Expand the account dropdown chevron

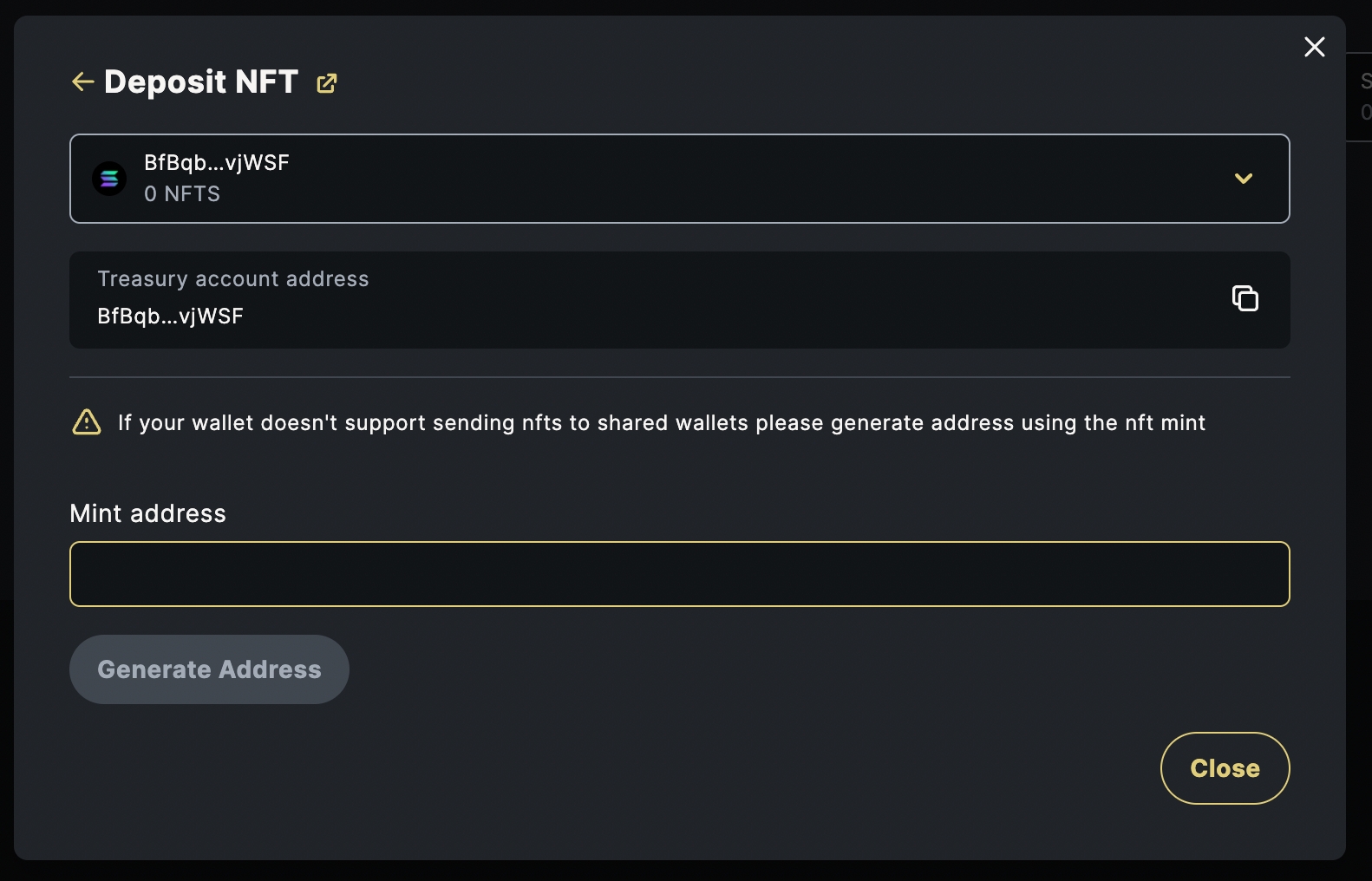pyautogui.click(x=1243, y=179)
